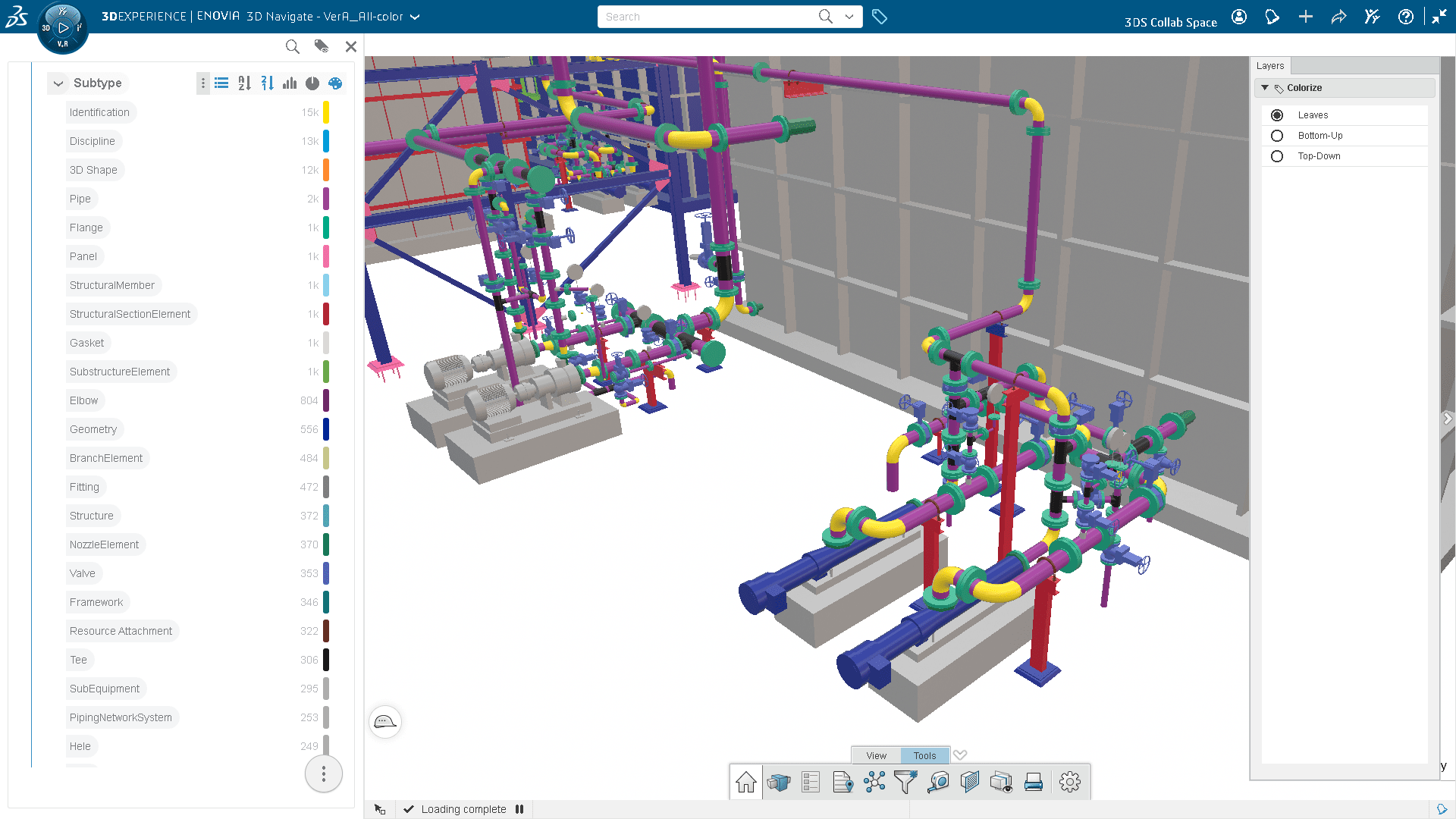Click the yellow Identification color swatch
The width and height of the screenshot is (1456, 819).
click(326, 112)
